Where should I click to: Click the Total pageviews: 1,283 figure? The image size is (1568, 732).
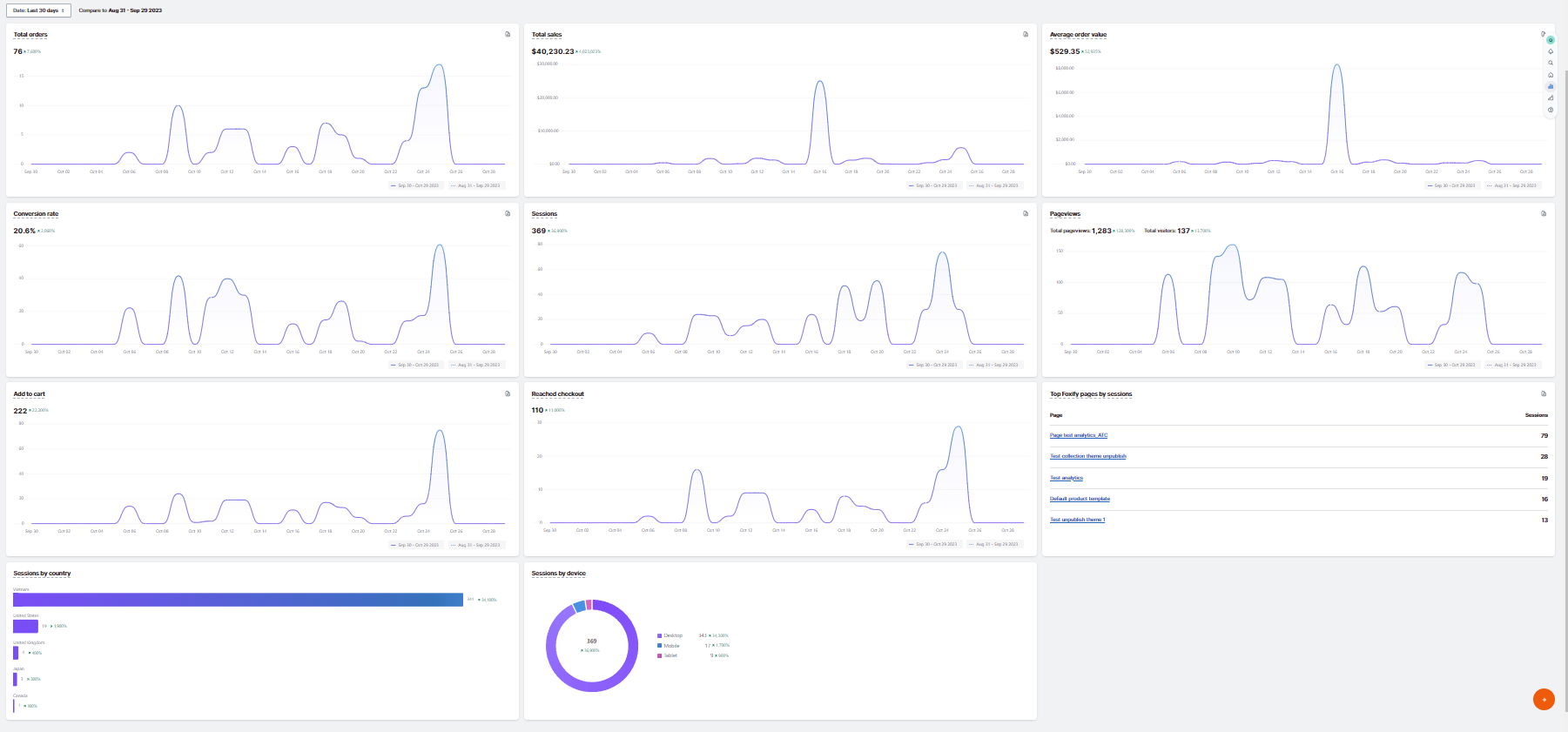click(1080, 231)
